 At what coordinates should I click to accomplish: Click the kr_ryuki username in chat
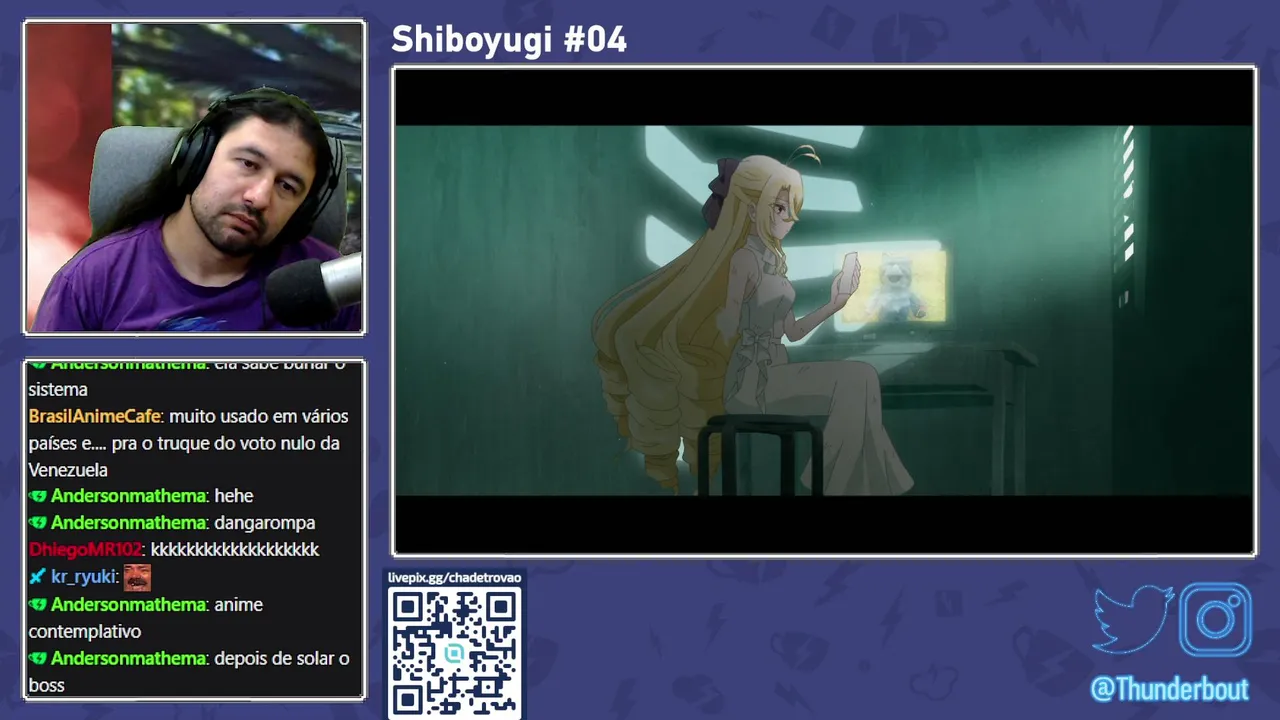click(84, 577)
